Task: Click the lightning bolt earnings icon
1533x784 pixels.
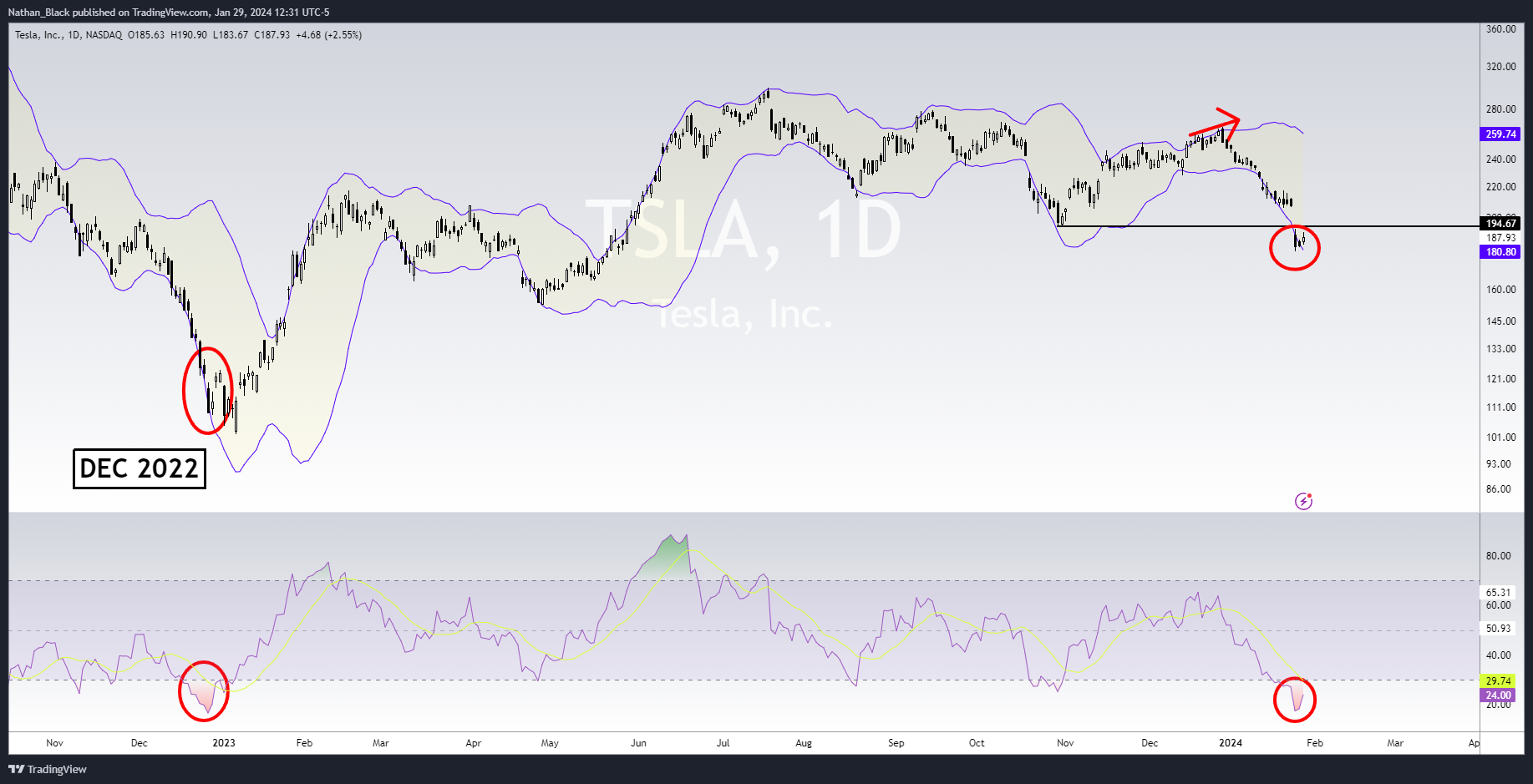Action: click(1303, 501)
